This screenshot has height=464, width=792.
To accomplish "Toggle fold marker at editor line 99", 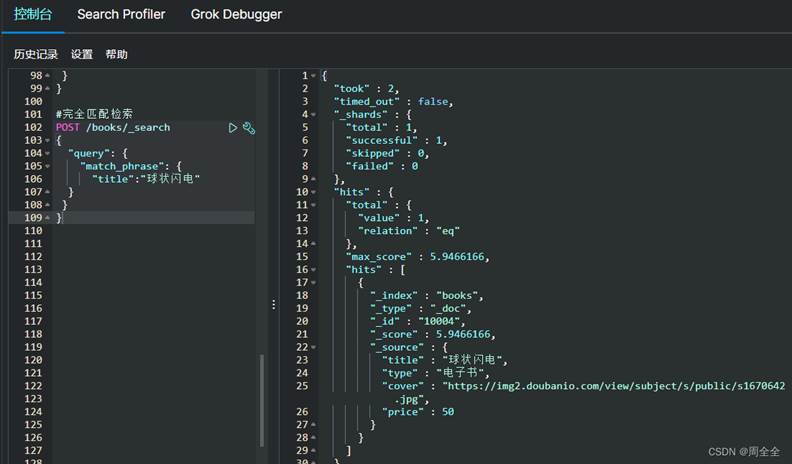I will tap(47, 89).
